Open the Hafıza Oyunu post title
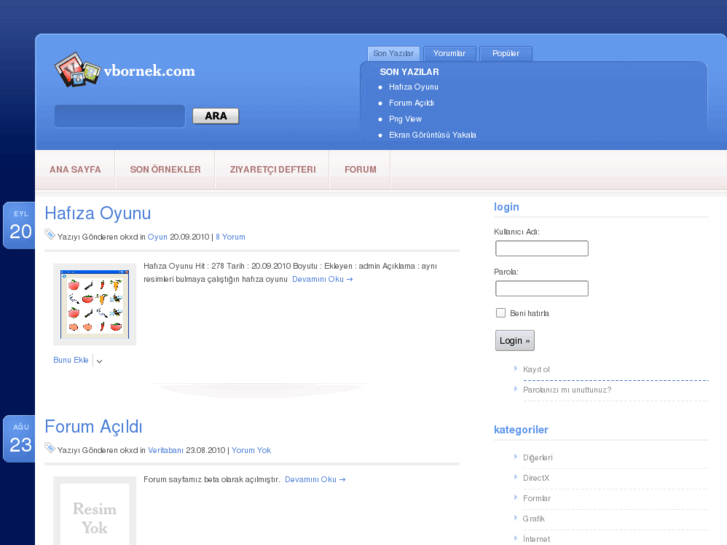Screen dimensions: 727x545 (98, 213)
